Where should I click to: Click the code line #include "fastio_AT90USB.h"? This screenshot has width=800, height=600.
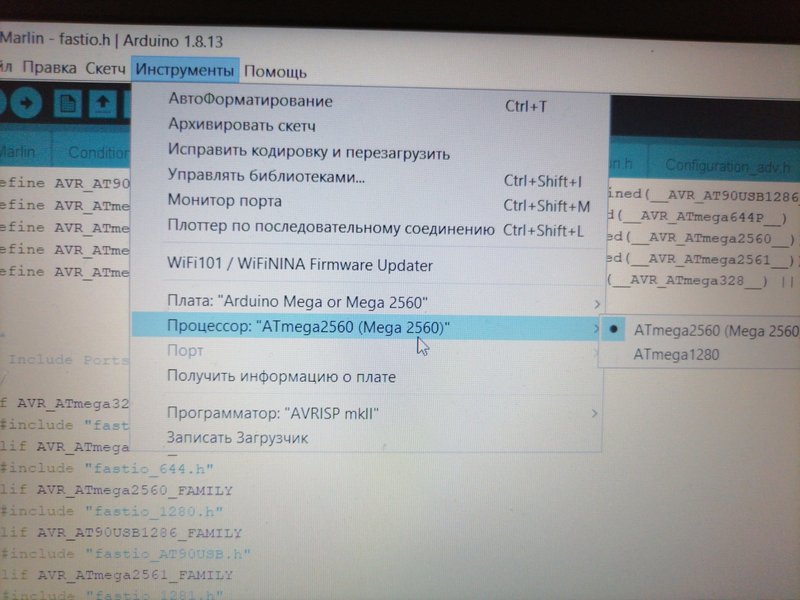126,554
